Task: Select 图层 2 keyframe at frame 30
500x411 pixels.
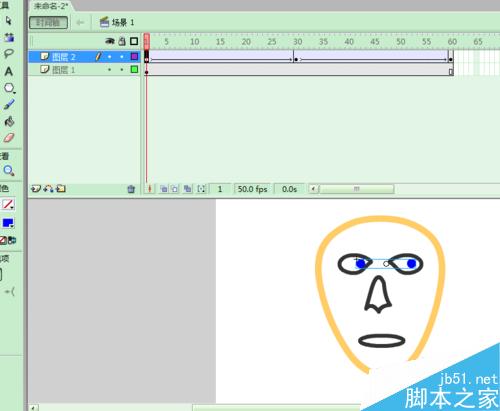Action: pos(296,57)
